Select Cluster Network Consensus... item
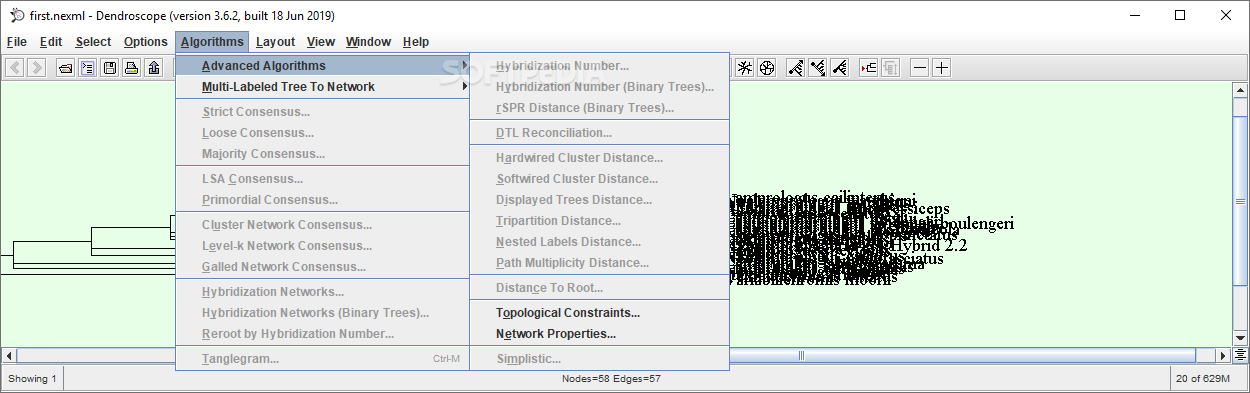Image resolution: width=1250 pixels, height=393 pixels. click(322, 225)
